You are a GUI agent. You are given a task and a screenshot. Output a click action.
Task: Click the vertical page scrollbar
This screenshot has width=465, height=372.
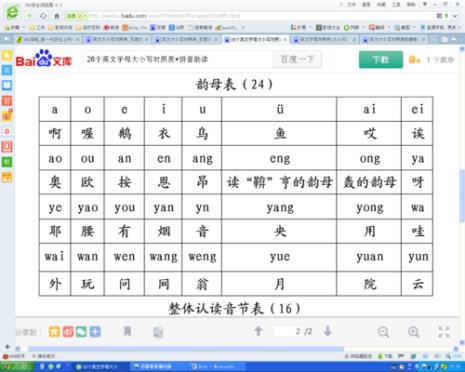coord(462,195)
